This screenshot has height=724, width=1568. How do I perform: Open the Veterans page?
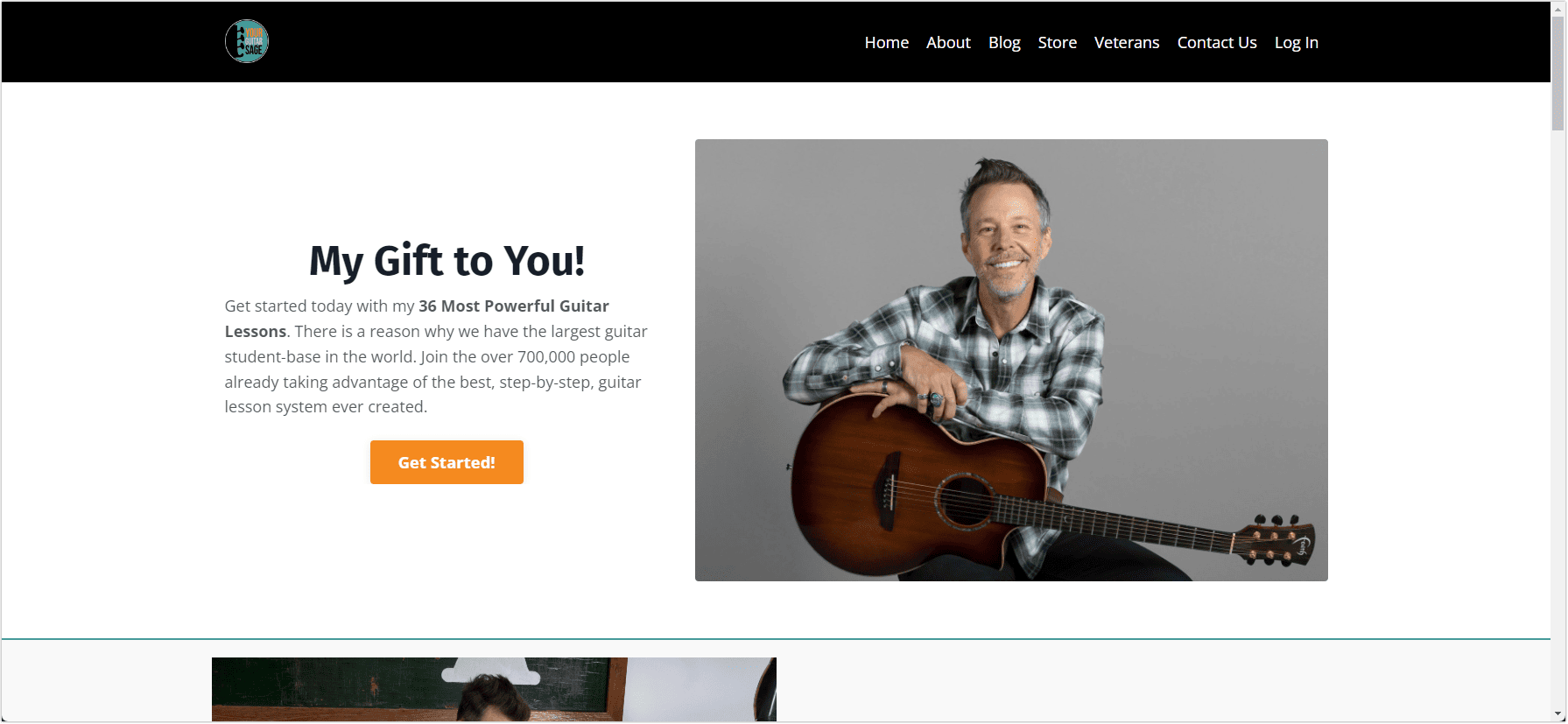pyautogui.click(x=1126, y=42)
